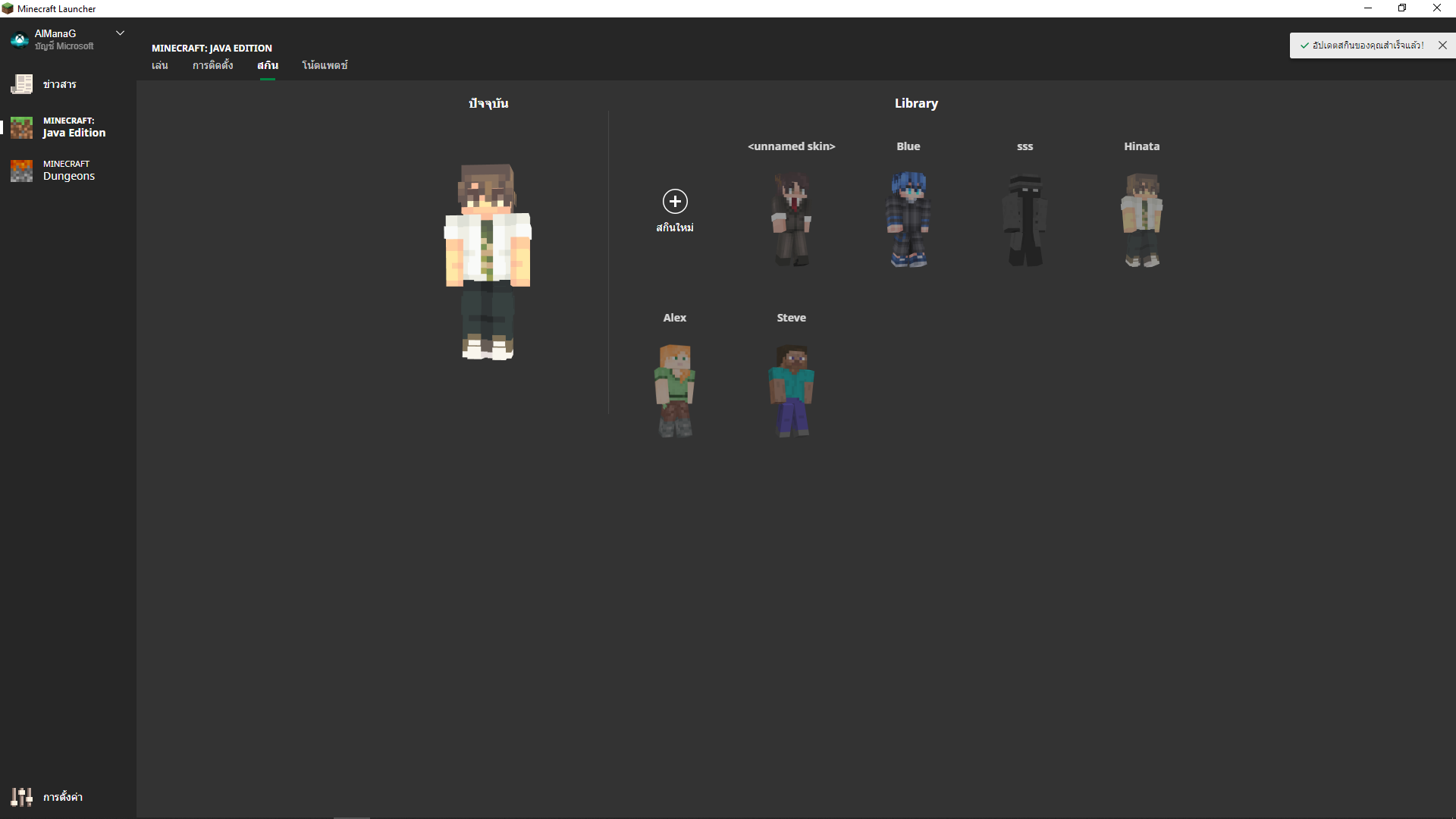Click the notification message text

click(x=1368, y=45)
